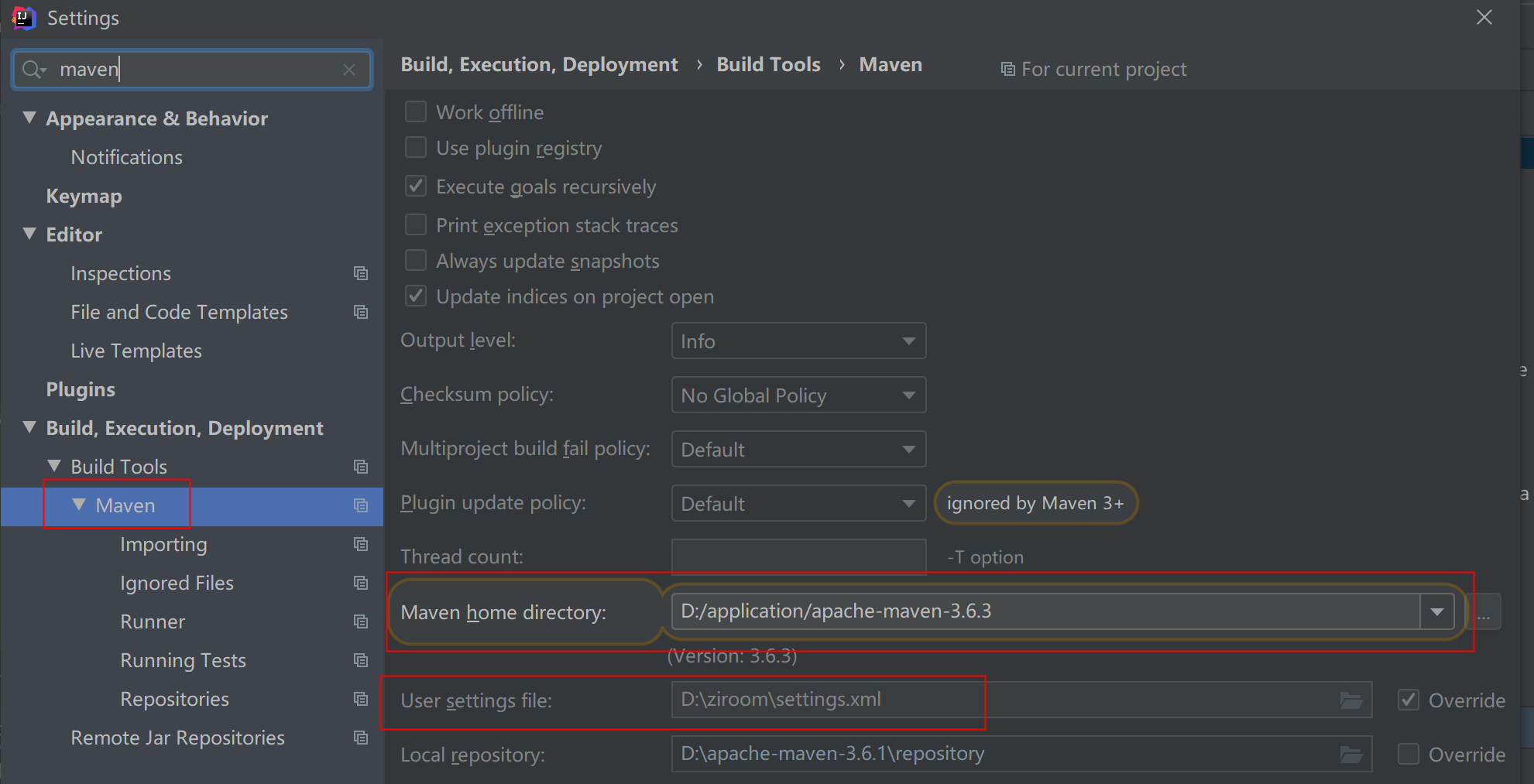Collapse the Build, Execution, Deployment section
Viewport: 1534px width, 784px height.
29,427
